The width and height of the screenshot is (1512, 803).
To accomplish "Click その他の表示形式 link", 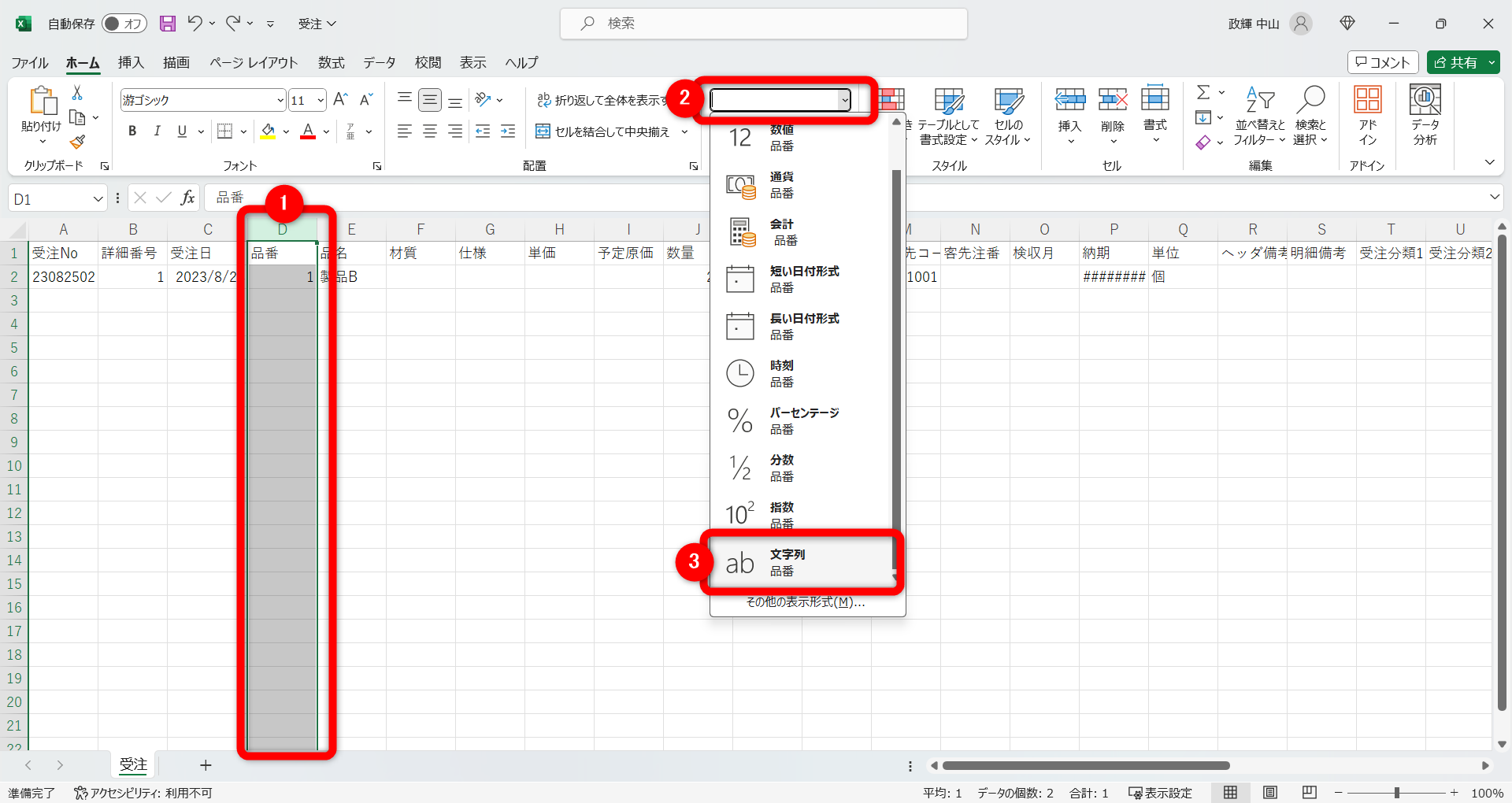I will coord(805,602).
